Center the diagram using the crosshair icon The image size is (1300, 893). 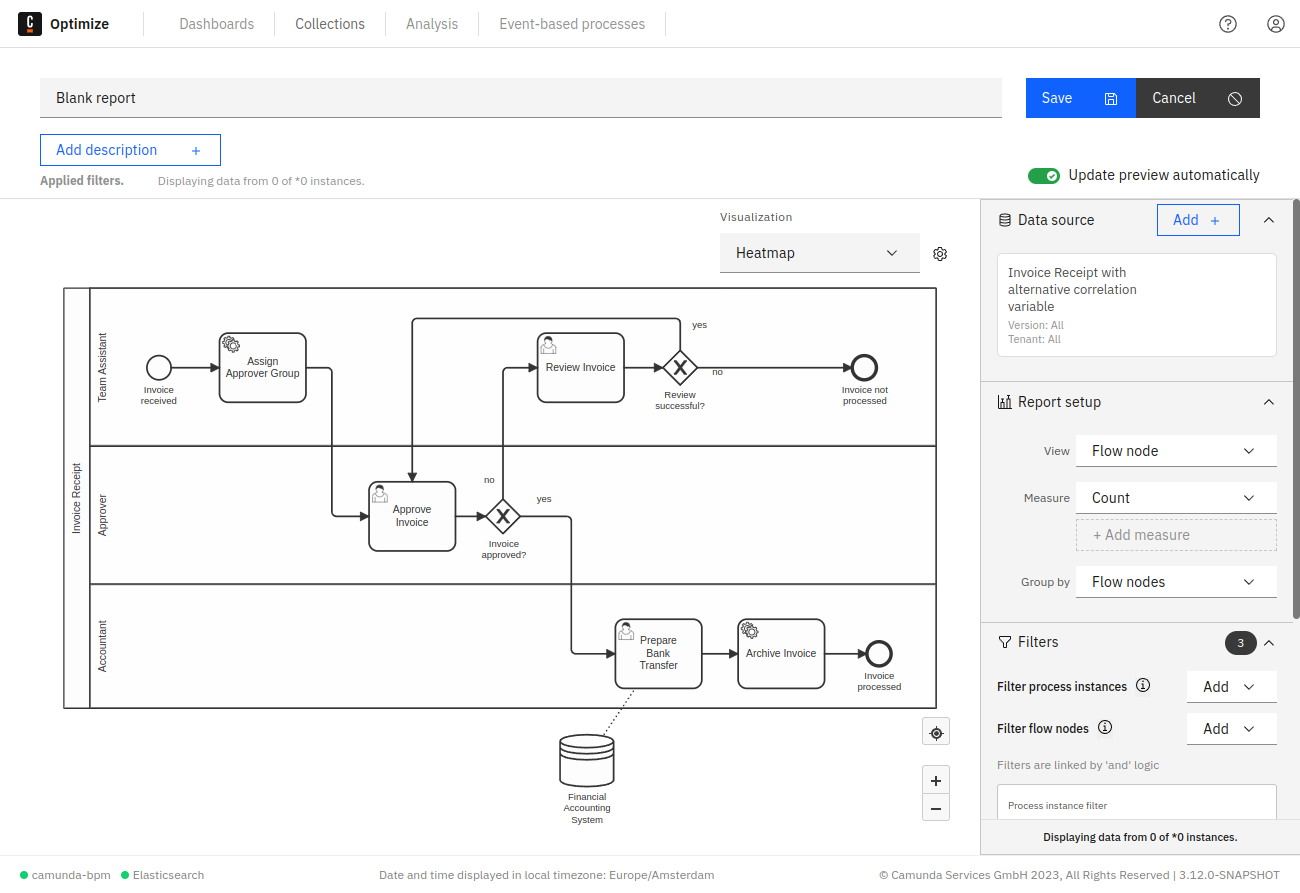(x=936, y=731)
